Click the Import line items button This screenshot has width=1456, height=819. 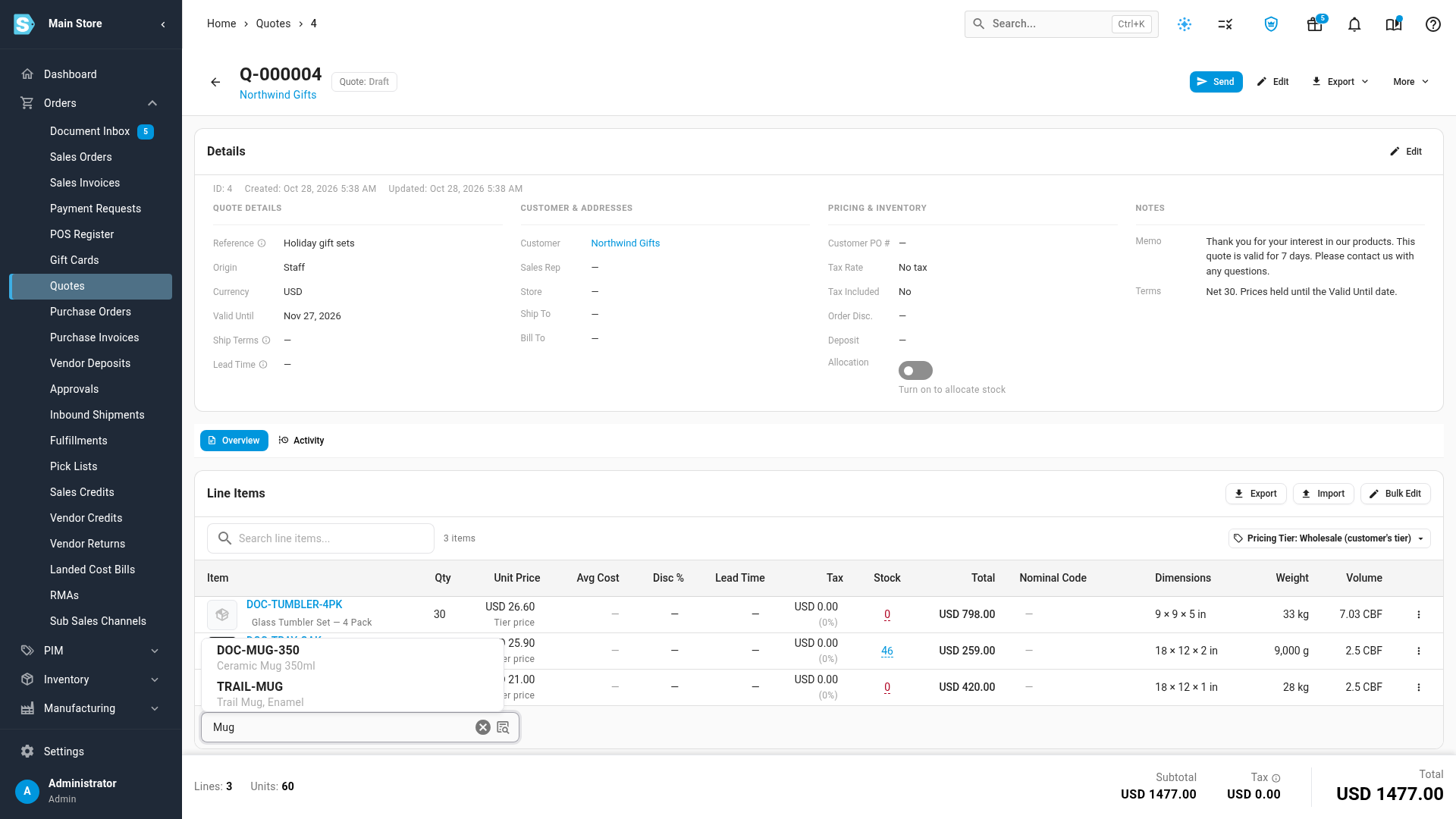1323,494
